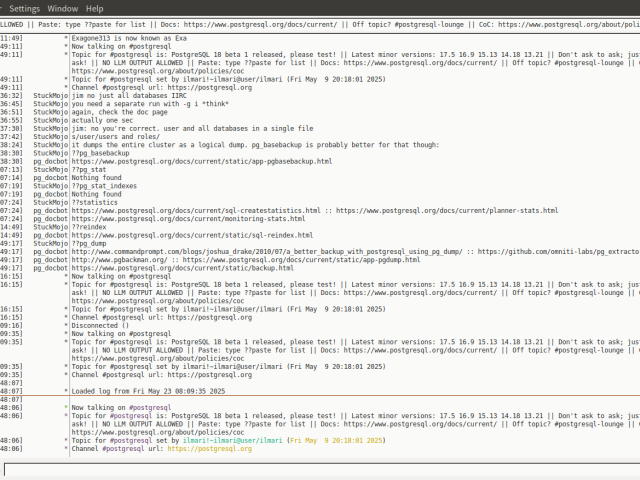640x480 pixels.
Task: Click StuckMojo nickname beside "??pg_dump" message
Action: coord(51,243)
